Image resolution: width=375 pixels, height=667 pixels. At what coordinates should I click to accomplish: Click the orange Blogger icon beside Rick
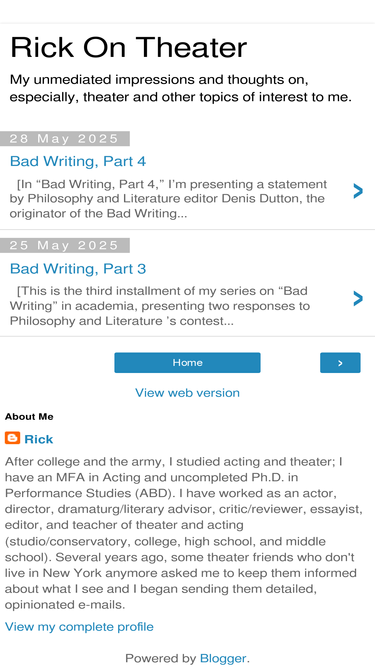[x=12, y=438]
